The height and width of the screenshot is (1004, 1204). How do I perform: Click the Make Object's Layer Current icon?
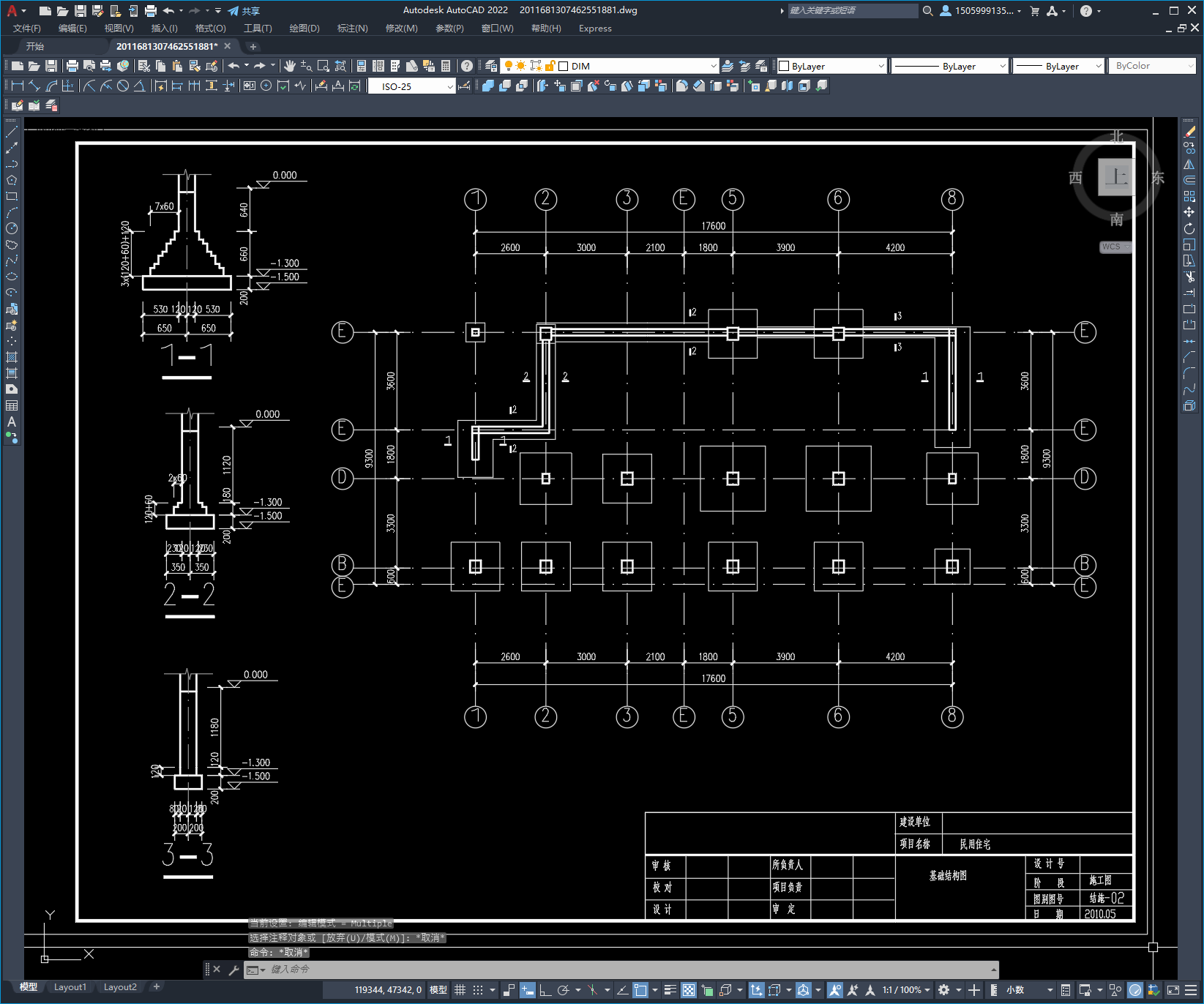point(728,66)
